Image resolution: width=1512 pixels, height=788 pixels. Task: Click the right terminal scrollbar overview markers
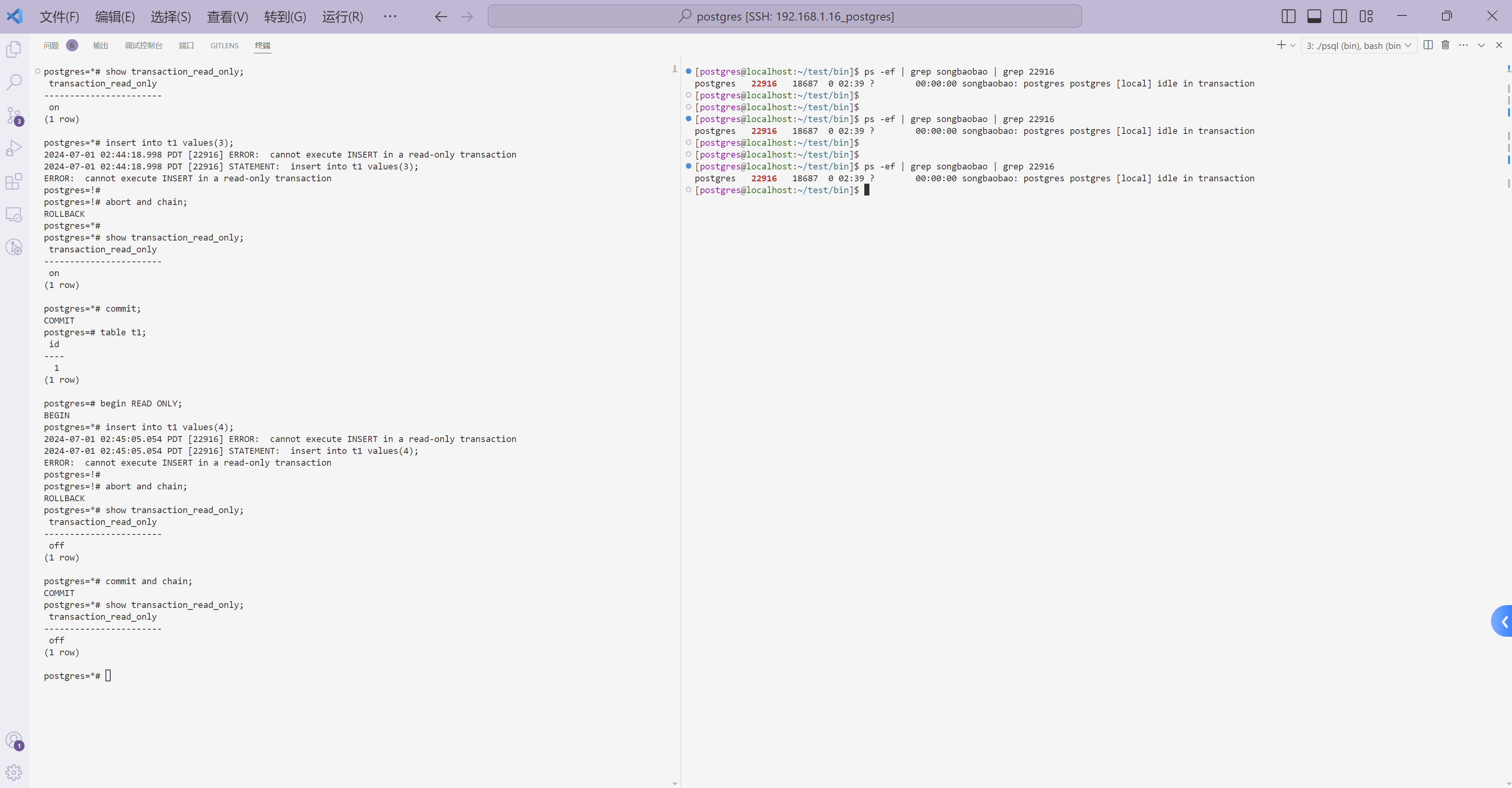point(1508,126)
